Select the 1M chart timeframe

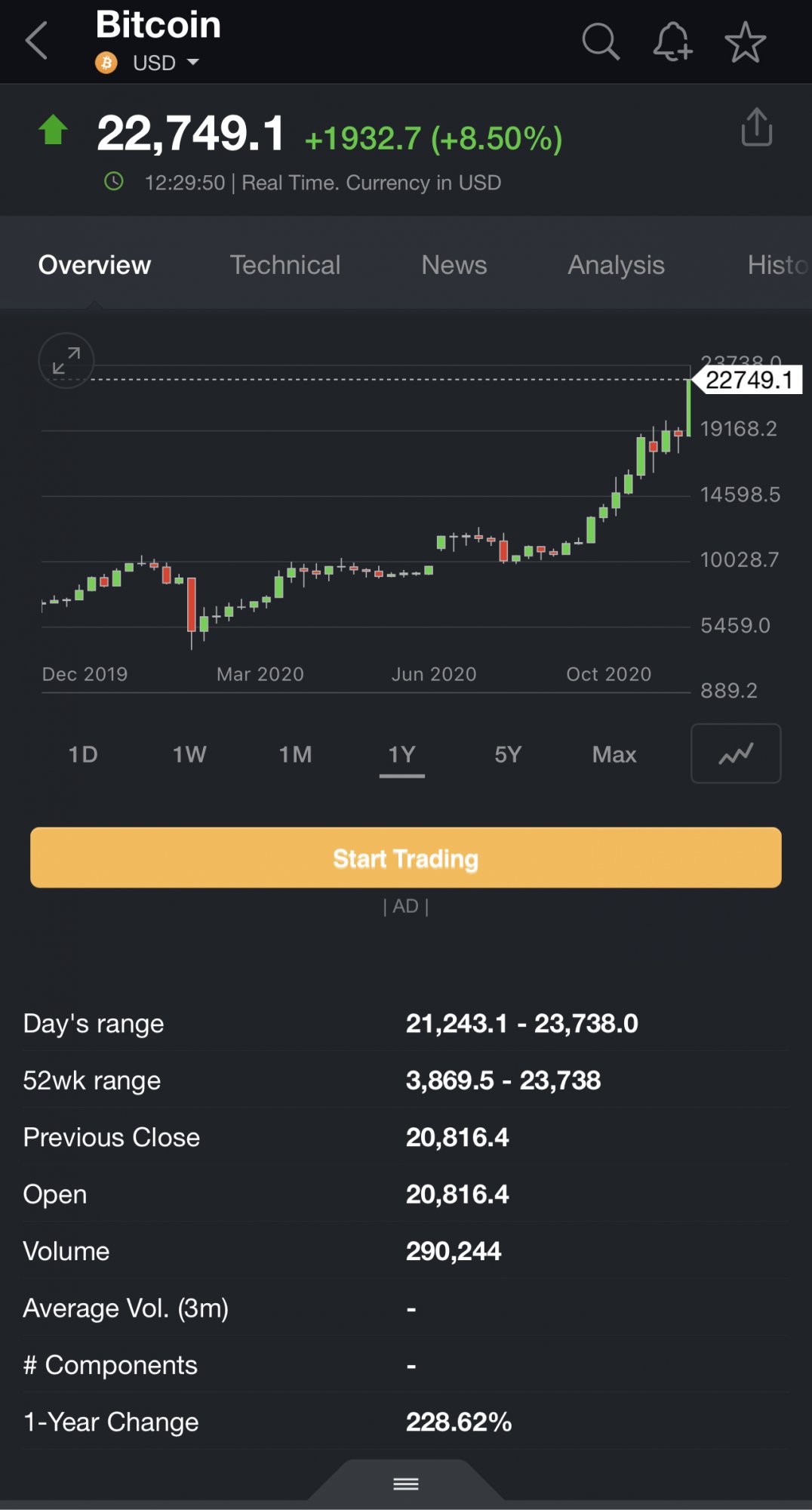point(295,754)
